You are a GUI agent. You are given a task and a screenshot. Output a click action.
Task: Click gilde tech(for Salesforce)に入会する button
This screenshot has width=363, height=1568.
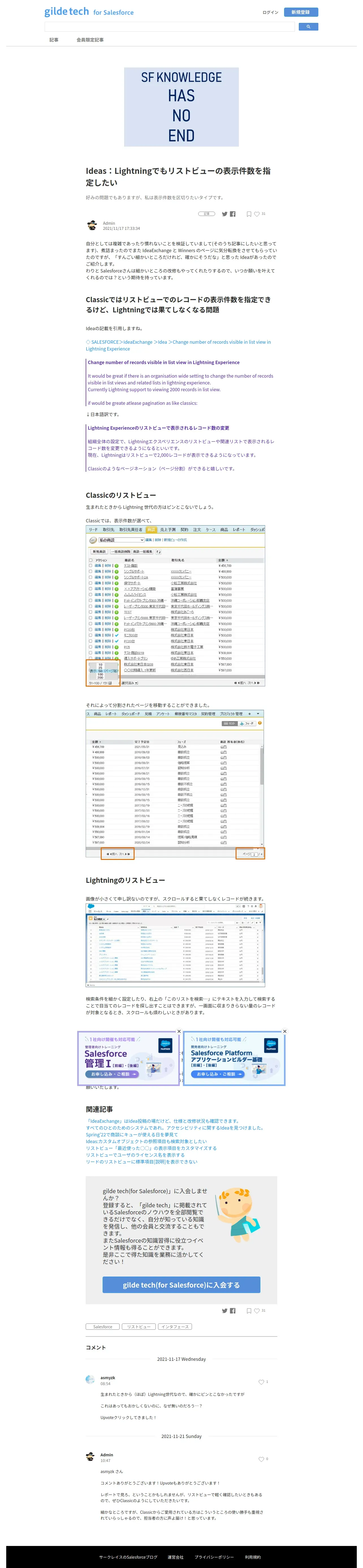(181, 1284)
